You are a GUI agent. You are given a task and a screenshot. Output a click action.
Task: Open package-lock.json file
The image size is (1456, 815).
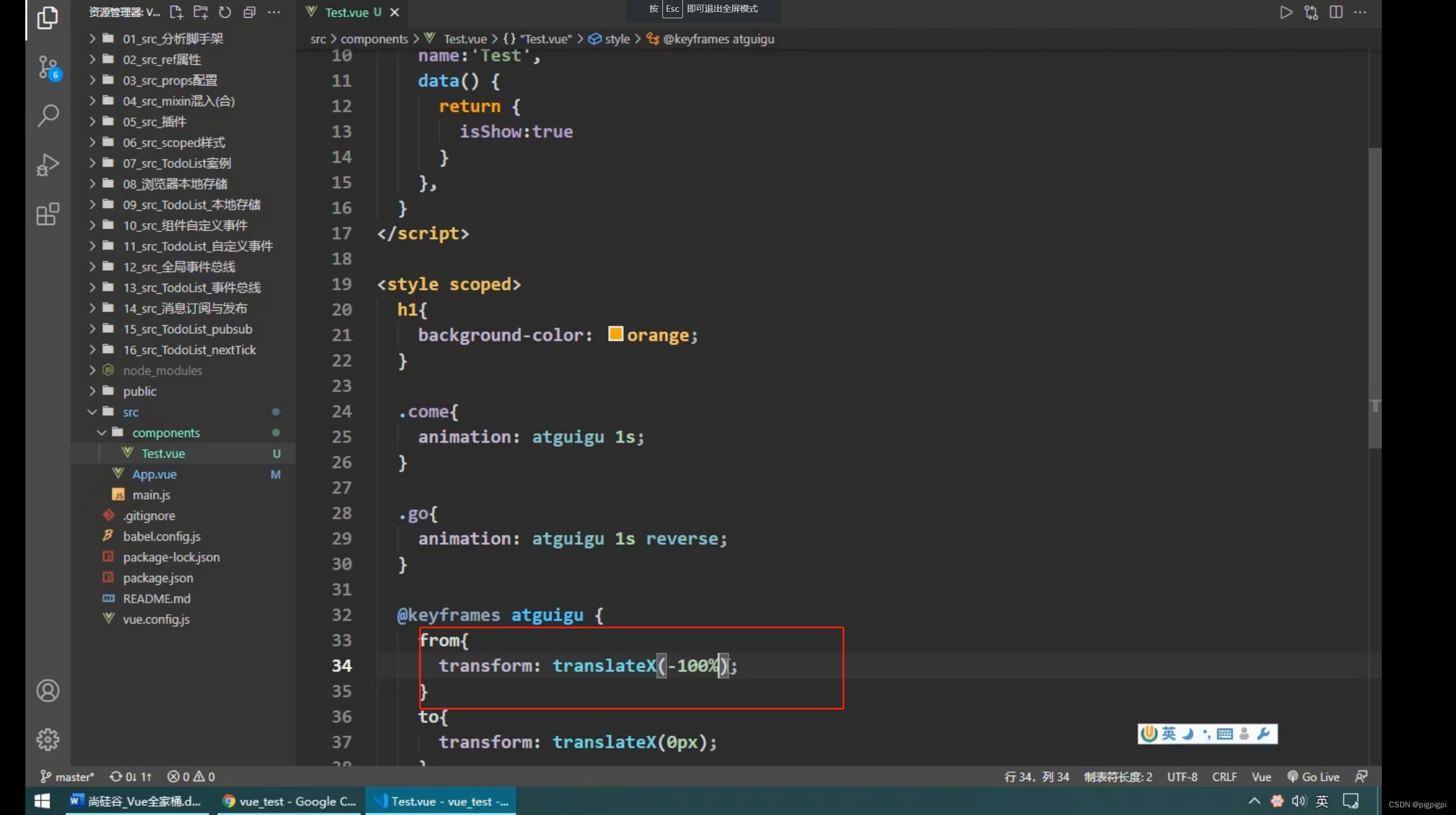[183, 557]
